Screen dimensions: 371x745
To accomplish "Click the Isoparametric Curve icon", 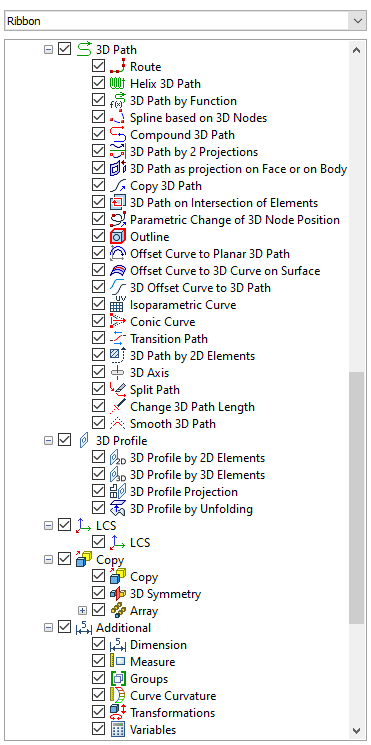I will [117, 305].
